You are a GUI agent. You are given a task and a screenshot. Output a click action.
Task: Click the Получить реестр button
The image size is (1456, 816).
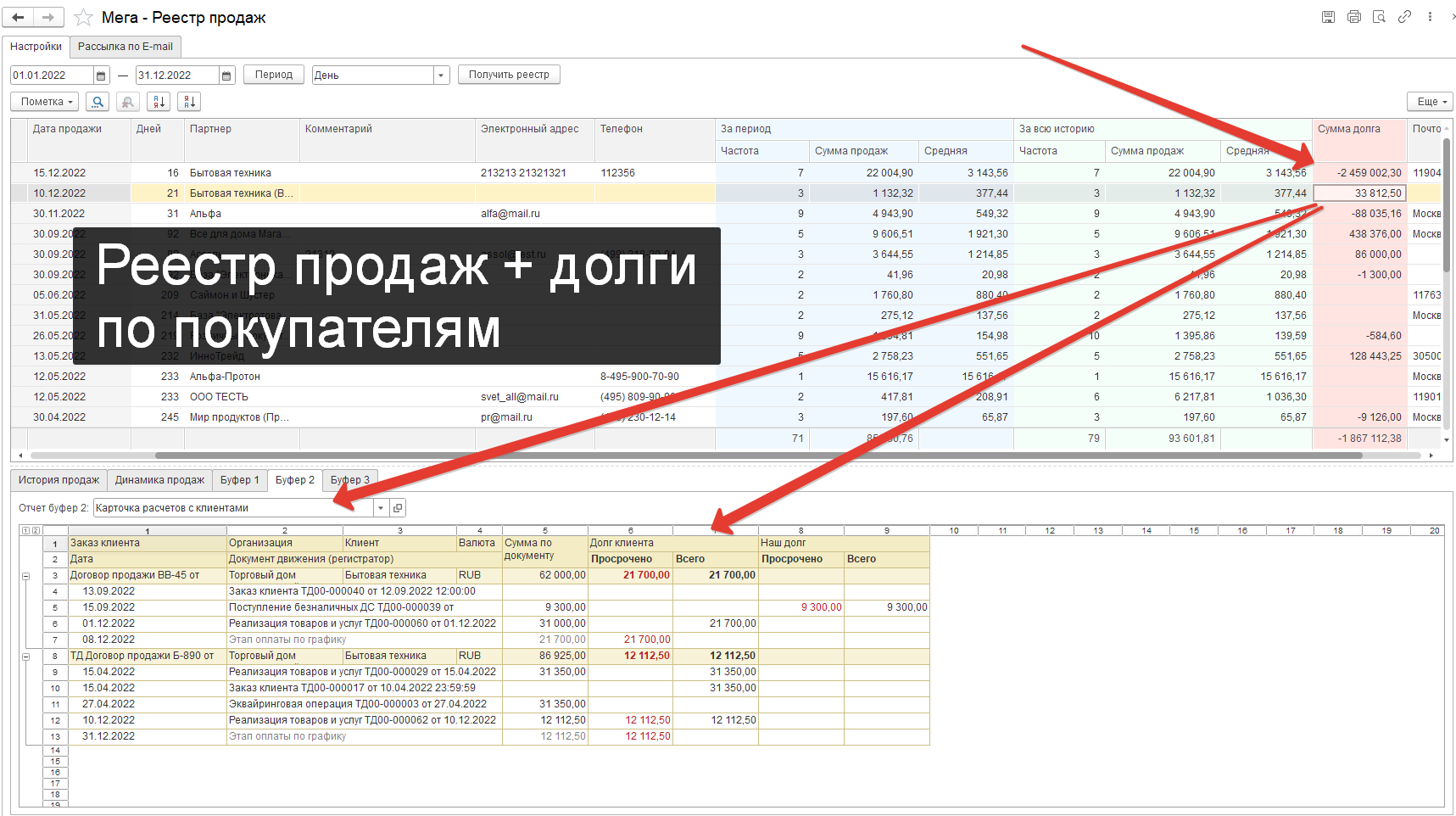tap(509, 75)
